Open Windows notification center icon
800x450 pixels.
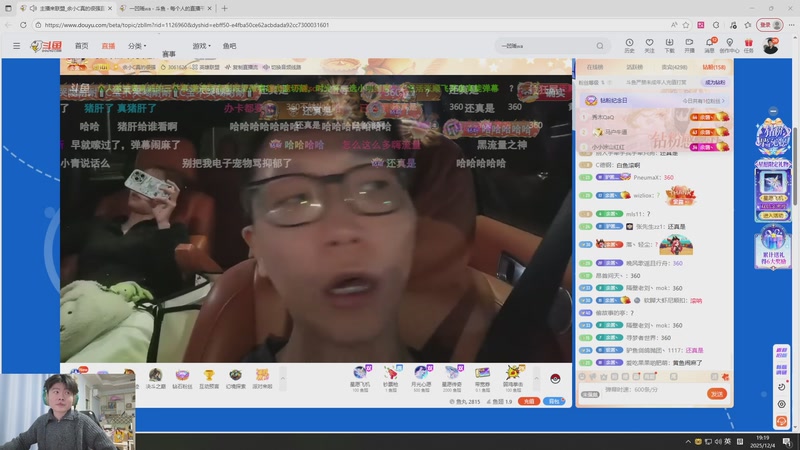(x=787, y=441)
